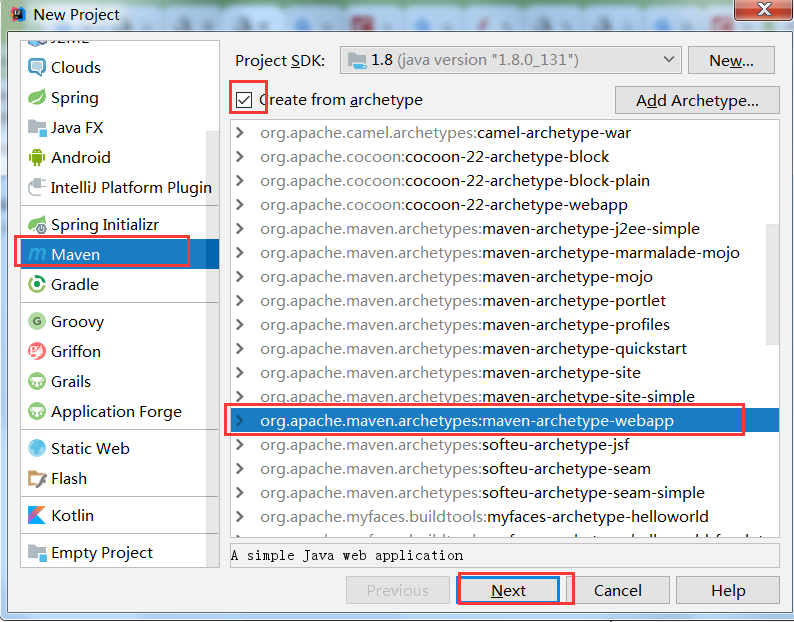Toggle the Create from archetype checkbox
The image size is (794, 622).
(x=244, y=100)
